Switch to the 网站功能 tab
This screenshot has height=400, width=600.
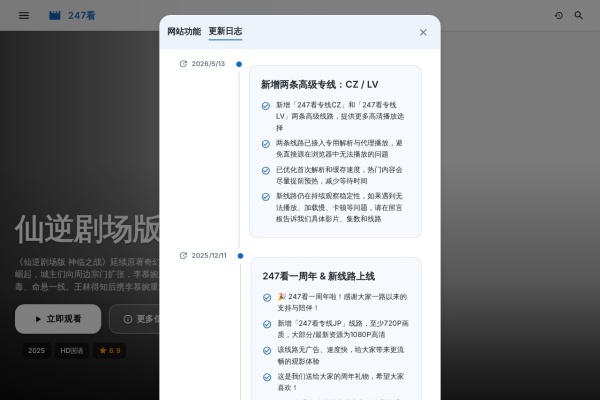click(x=184, y=31)
